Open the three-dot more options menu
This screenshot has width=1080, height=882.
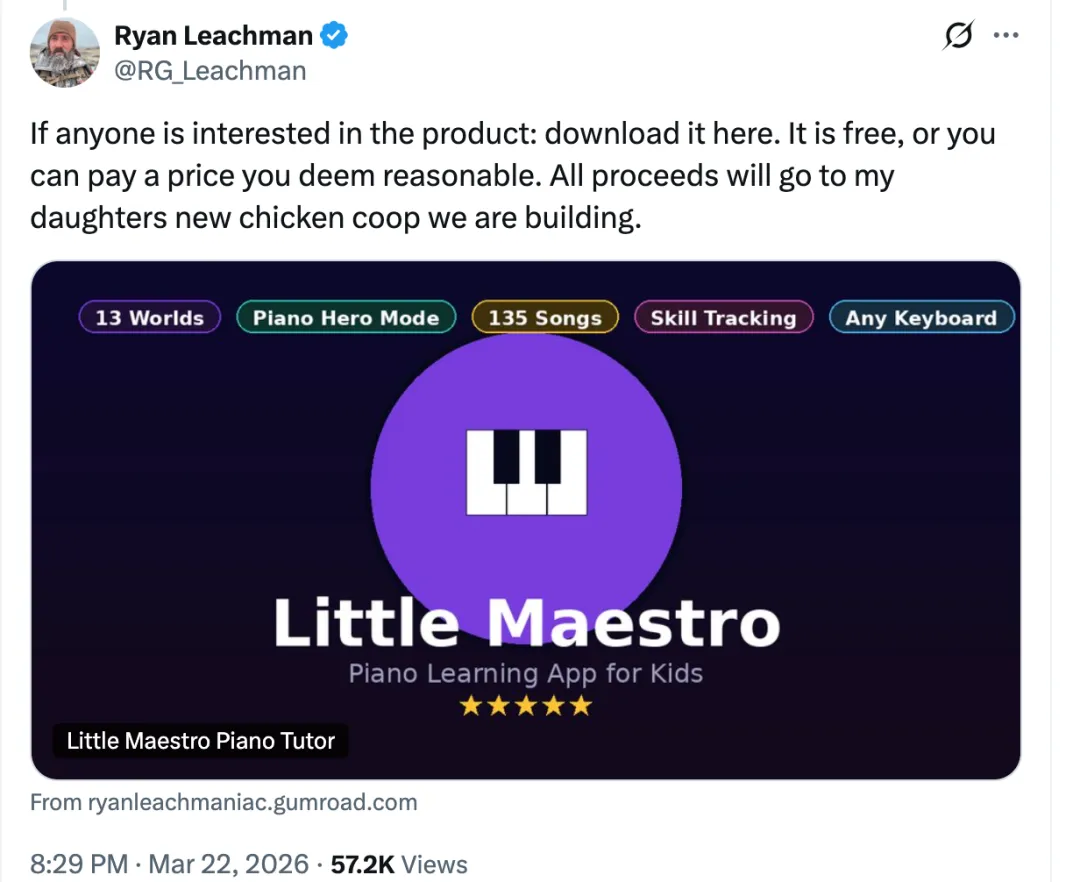pos(1004,36)
